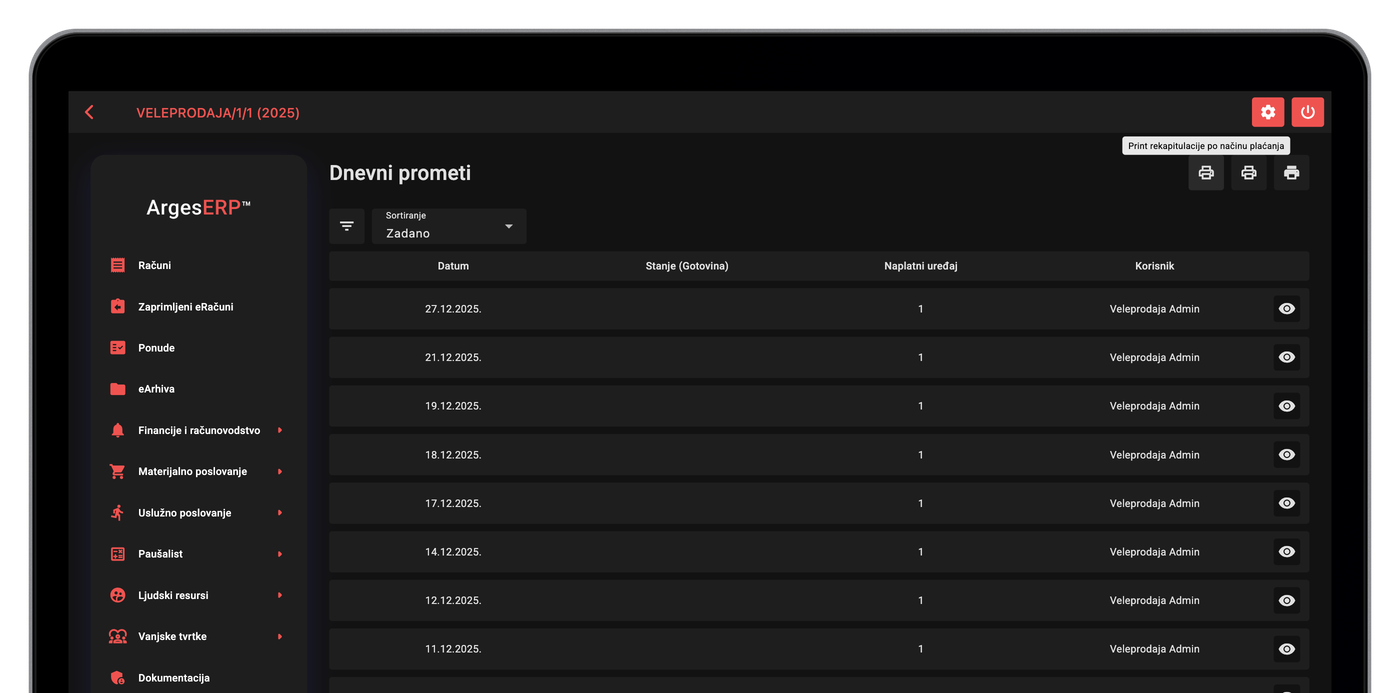Open eye icon for 14.12.2025. row
The width and height of the screenshot is (1400, 693).
pos(1287,552)
